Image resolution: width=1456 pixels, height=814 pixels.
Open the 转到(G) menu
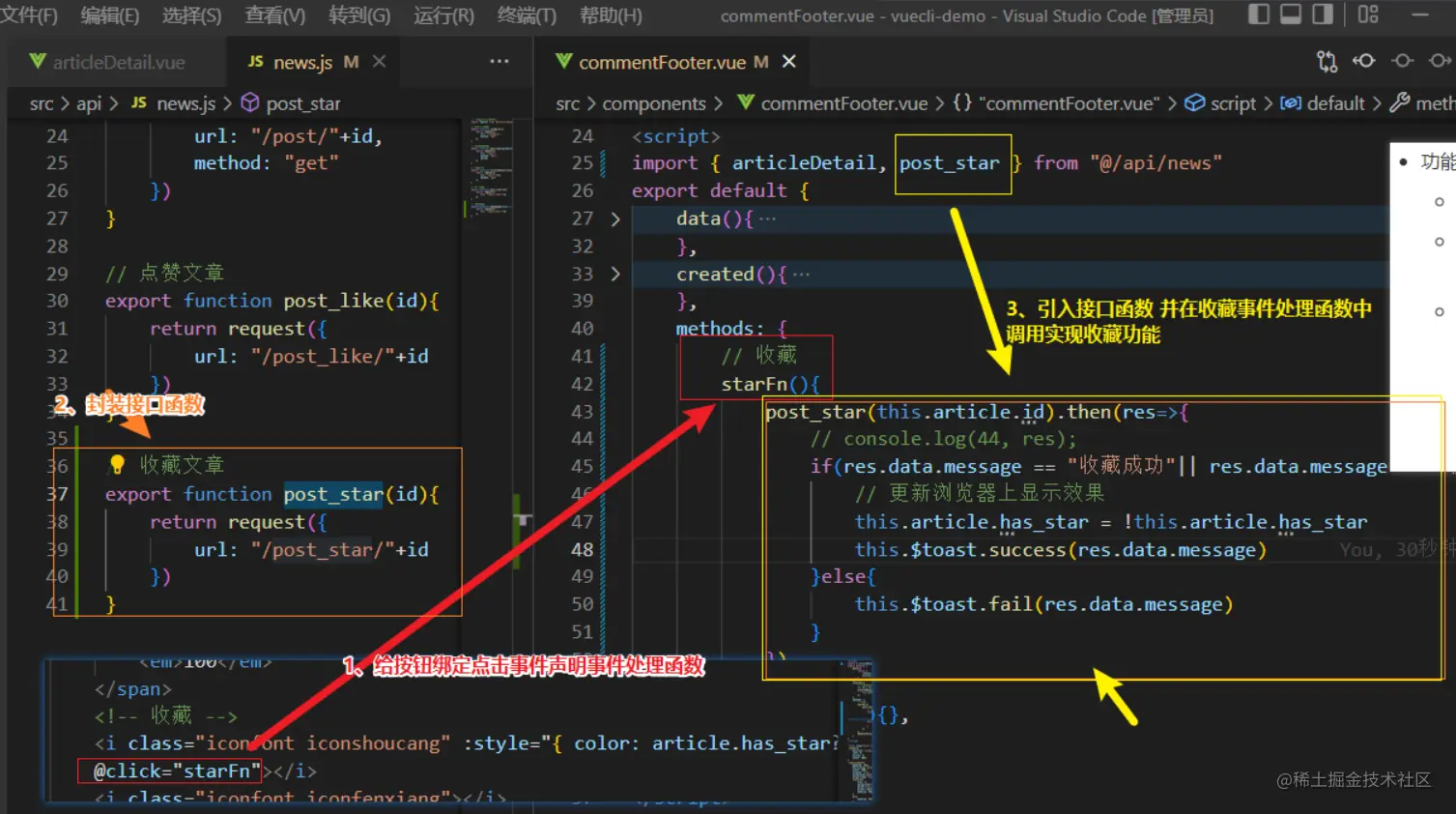(x=359, y=15)
